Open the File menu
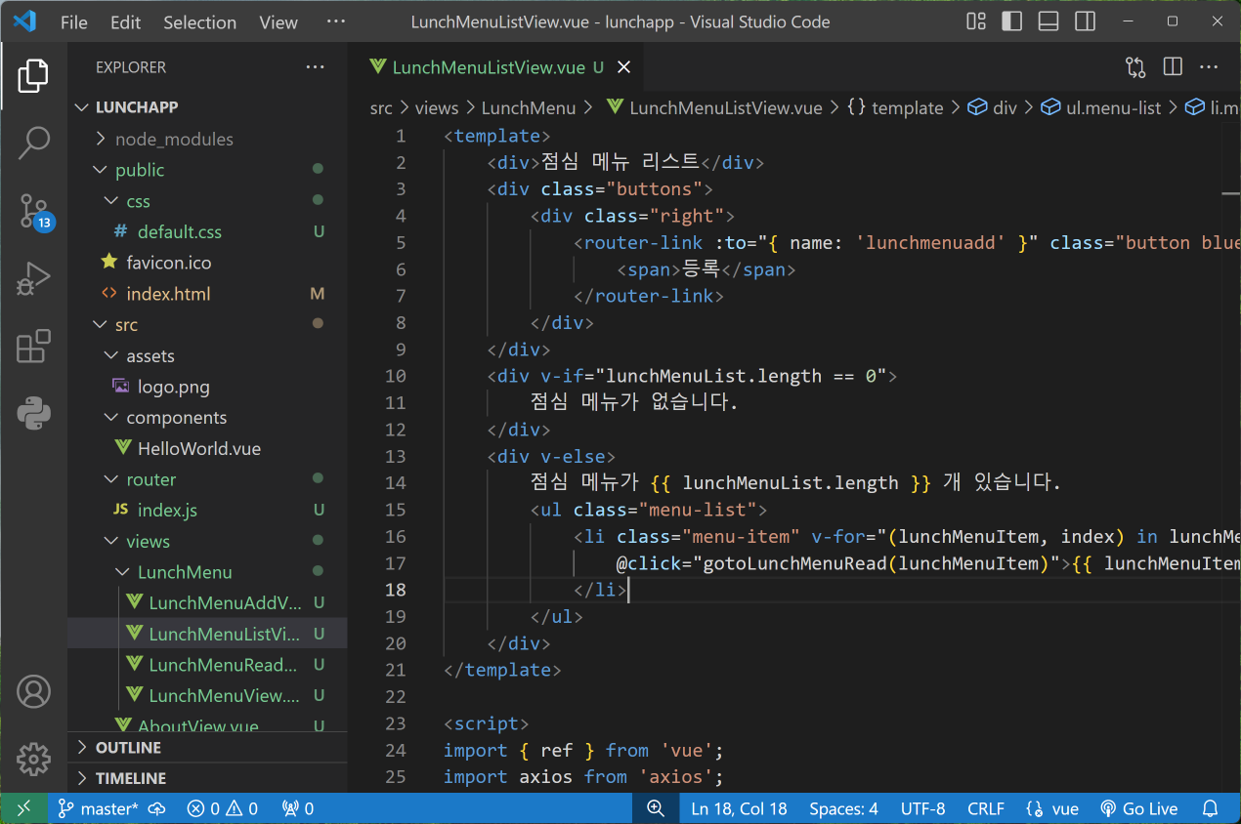 [x=74, y=22]
